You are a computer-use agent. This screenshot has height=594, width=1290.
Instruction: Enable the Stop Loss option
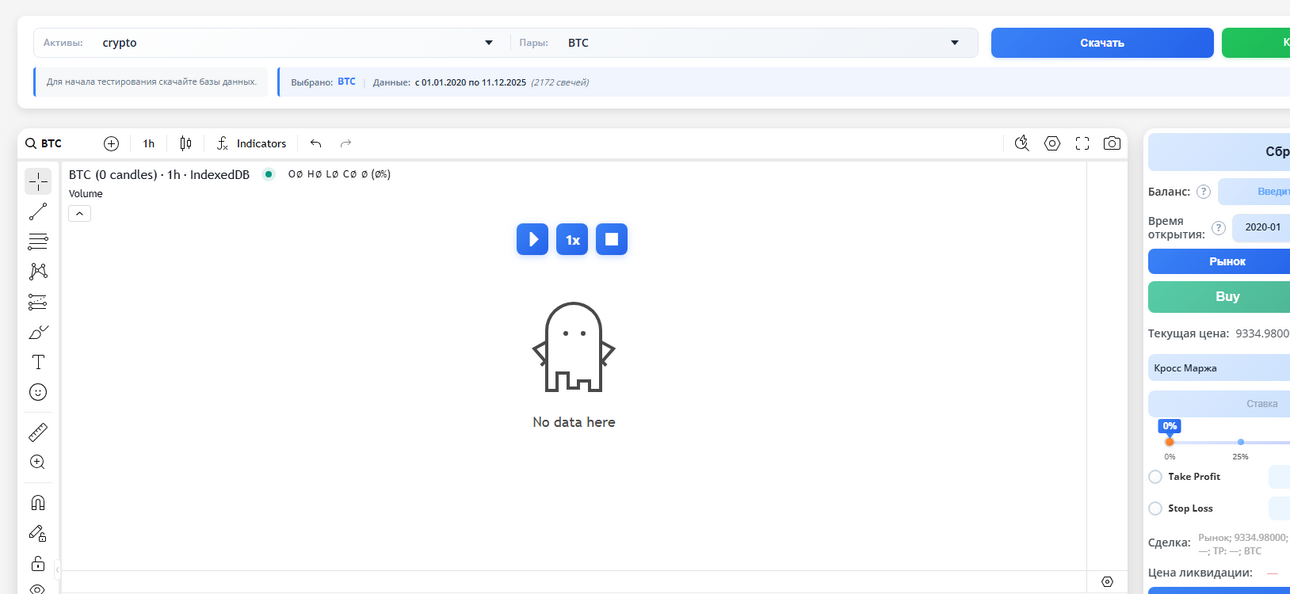1155,509
